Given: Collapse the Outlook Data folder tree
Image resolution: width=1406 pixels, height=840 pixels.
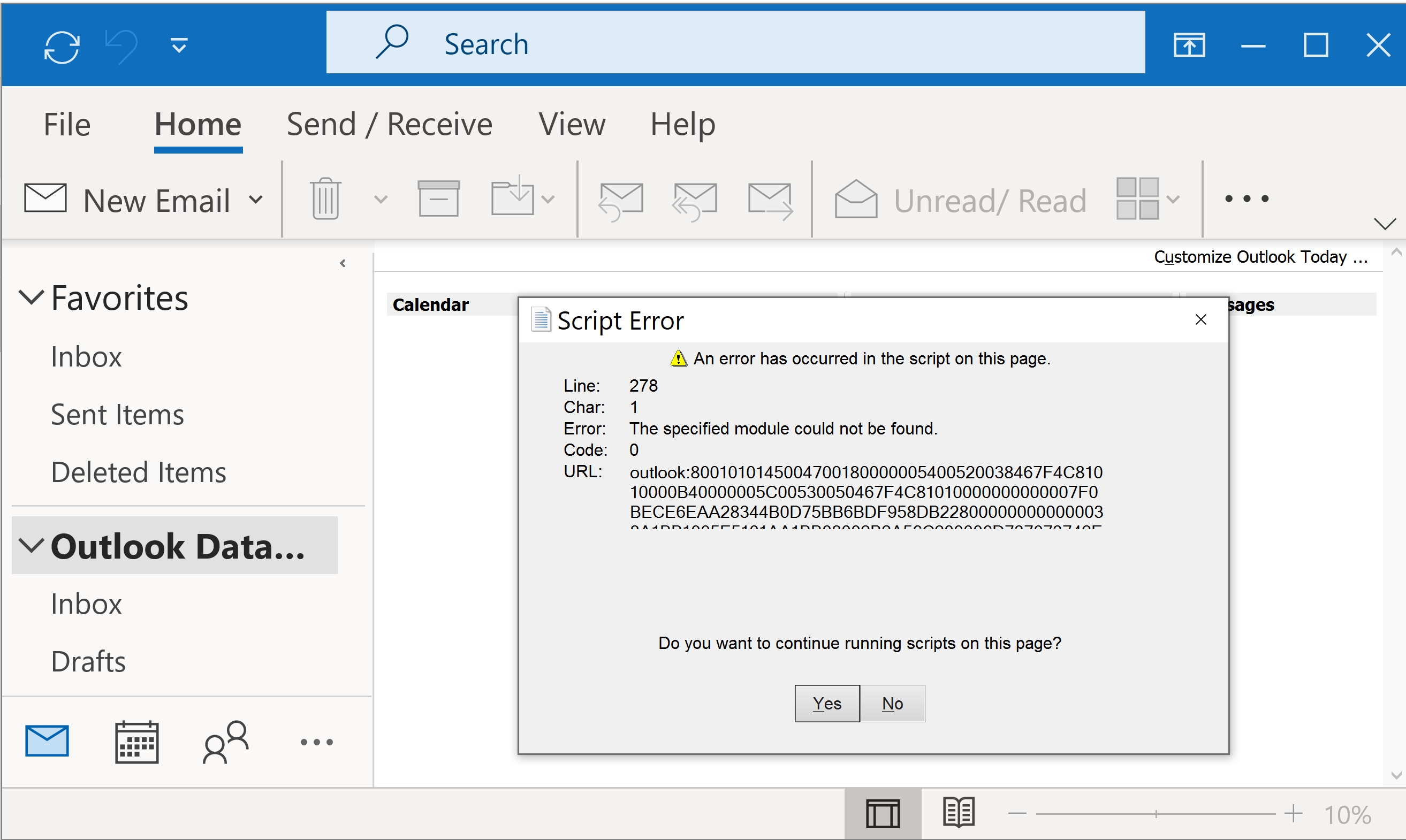Looking at the screenshot, I should 31,545.
